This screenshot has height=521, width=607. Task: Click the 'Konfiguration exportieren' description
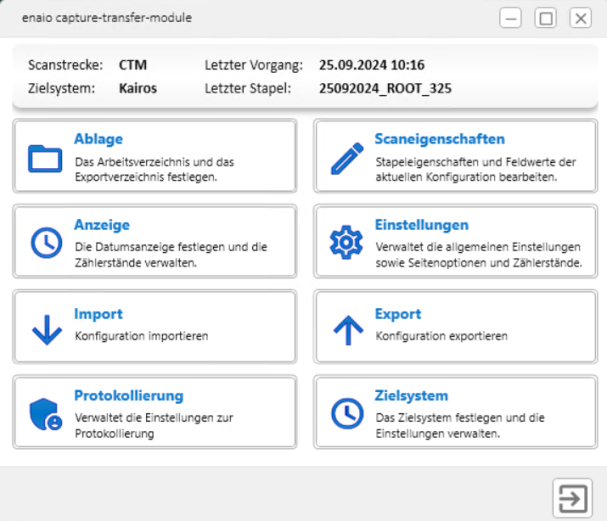pyautogui.click(x=441, y=336)
